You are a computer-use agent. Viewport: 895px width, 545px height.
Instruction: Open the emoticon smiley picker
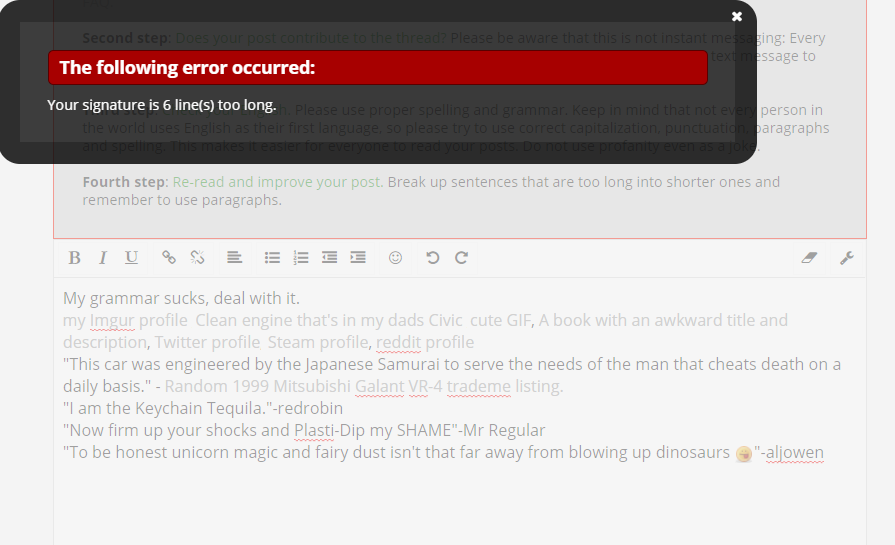[x=395, y=258]
